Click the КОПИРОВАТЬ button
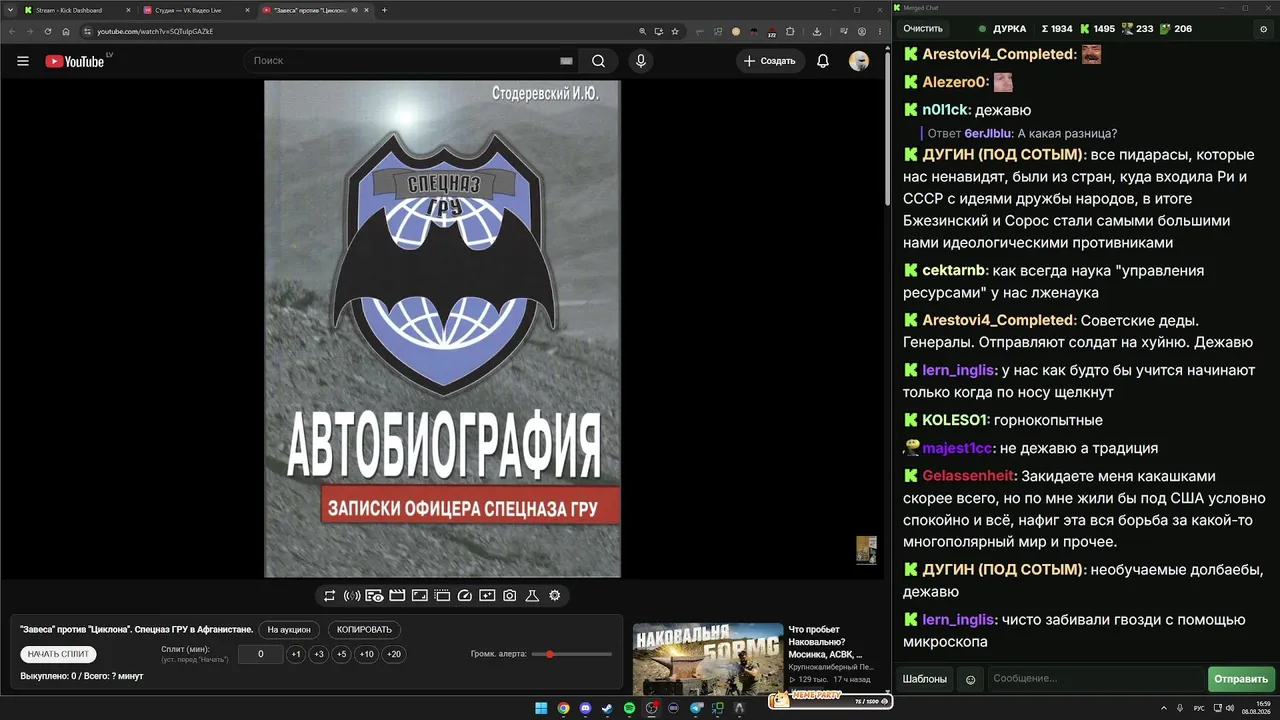 click(x=364, y=630)
